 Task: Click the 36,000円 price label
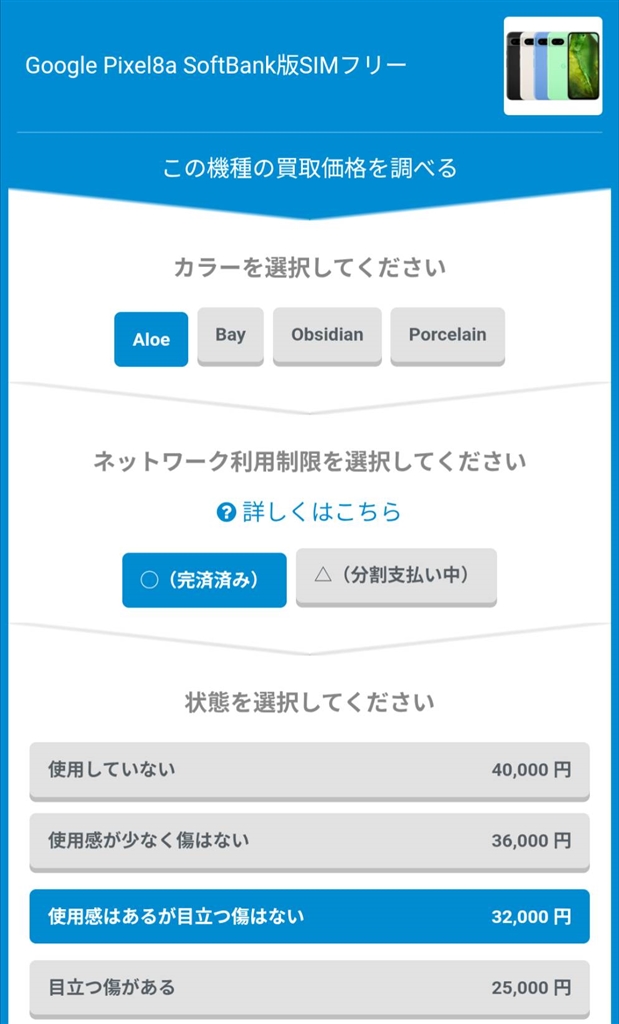(531, 841)
